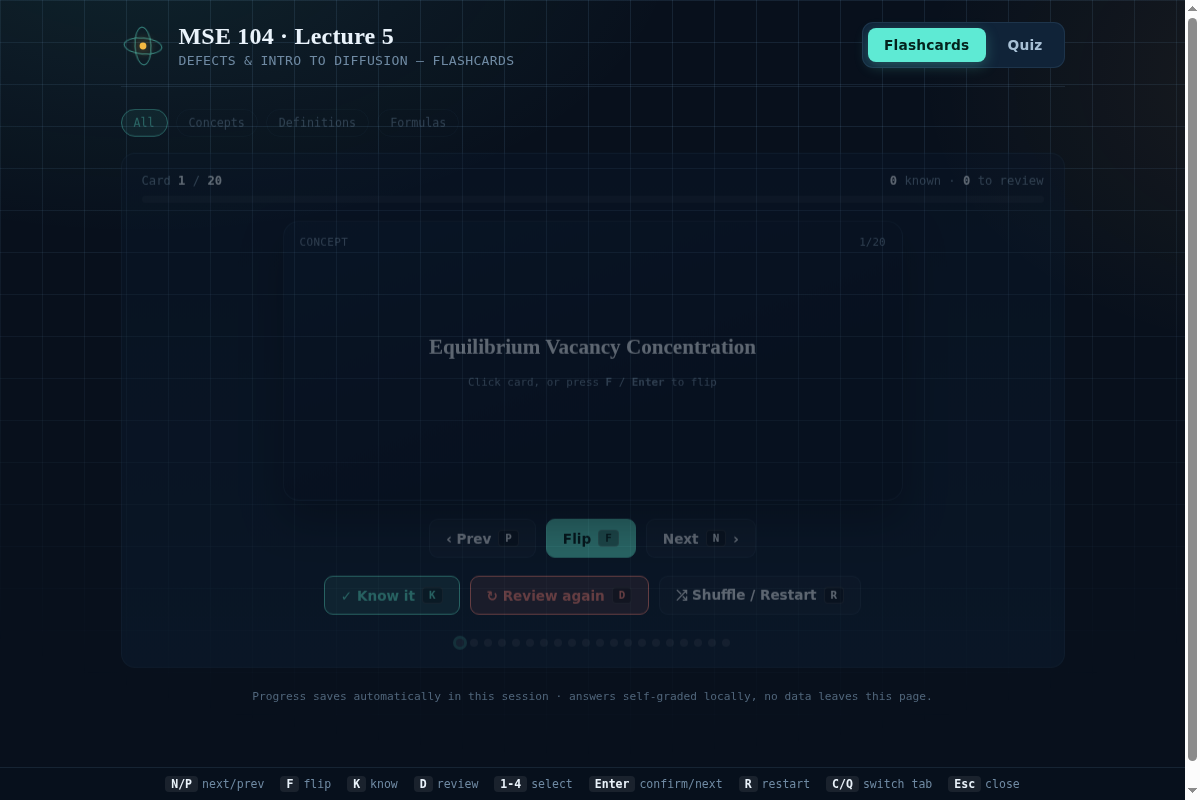Jump to the last progress dot

(726, 643)
